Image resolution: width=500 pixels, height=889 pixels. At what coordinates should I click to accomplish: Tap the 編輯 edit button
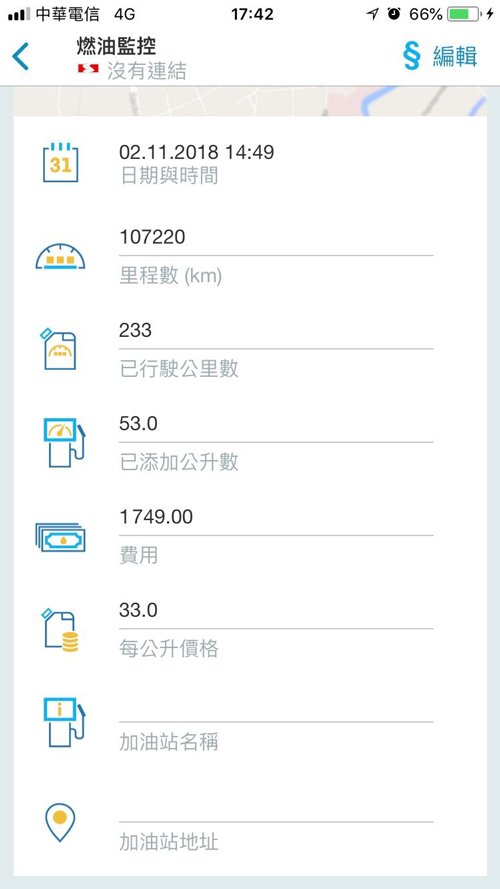pos(455,57)
